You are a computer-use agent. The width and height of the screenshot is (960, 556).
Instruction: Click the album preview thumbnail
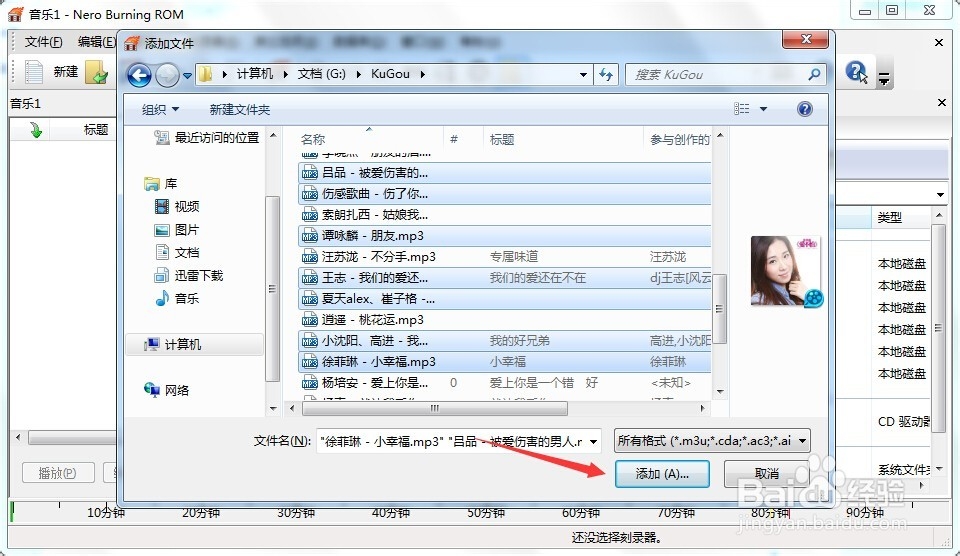786,271
